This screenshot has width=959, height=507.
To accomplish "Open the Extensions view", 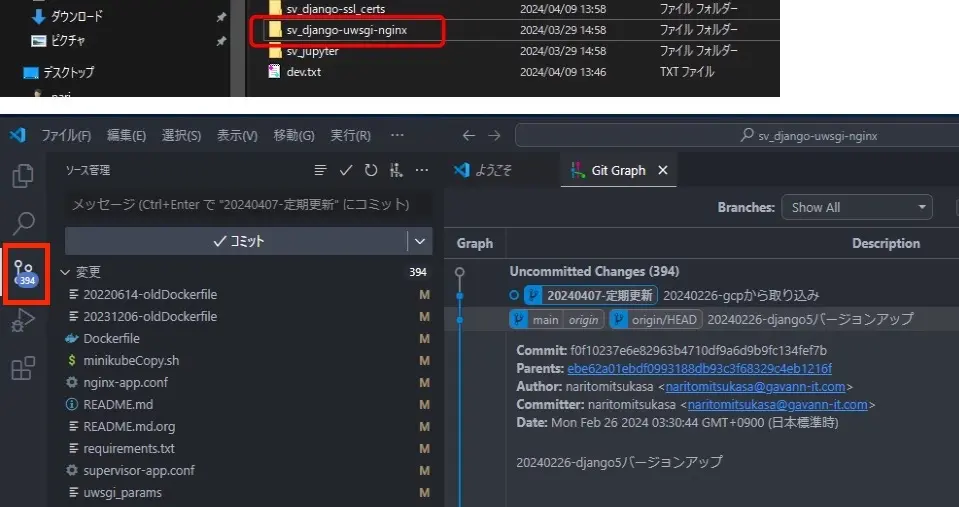I will pyautogui.click(x=23, y=368).
